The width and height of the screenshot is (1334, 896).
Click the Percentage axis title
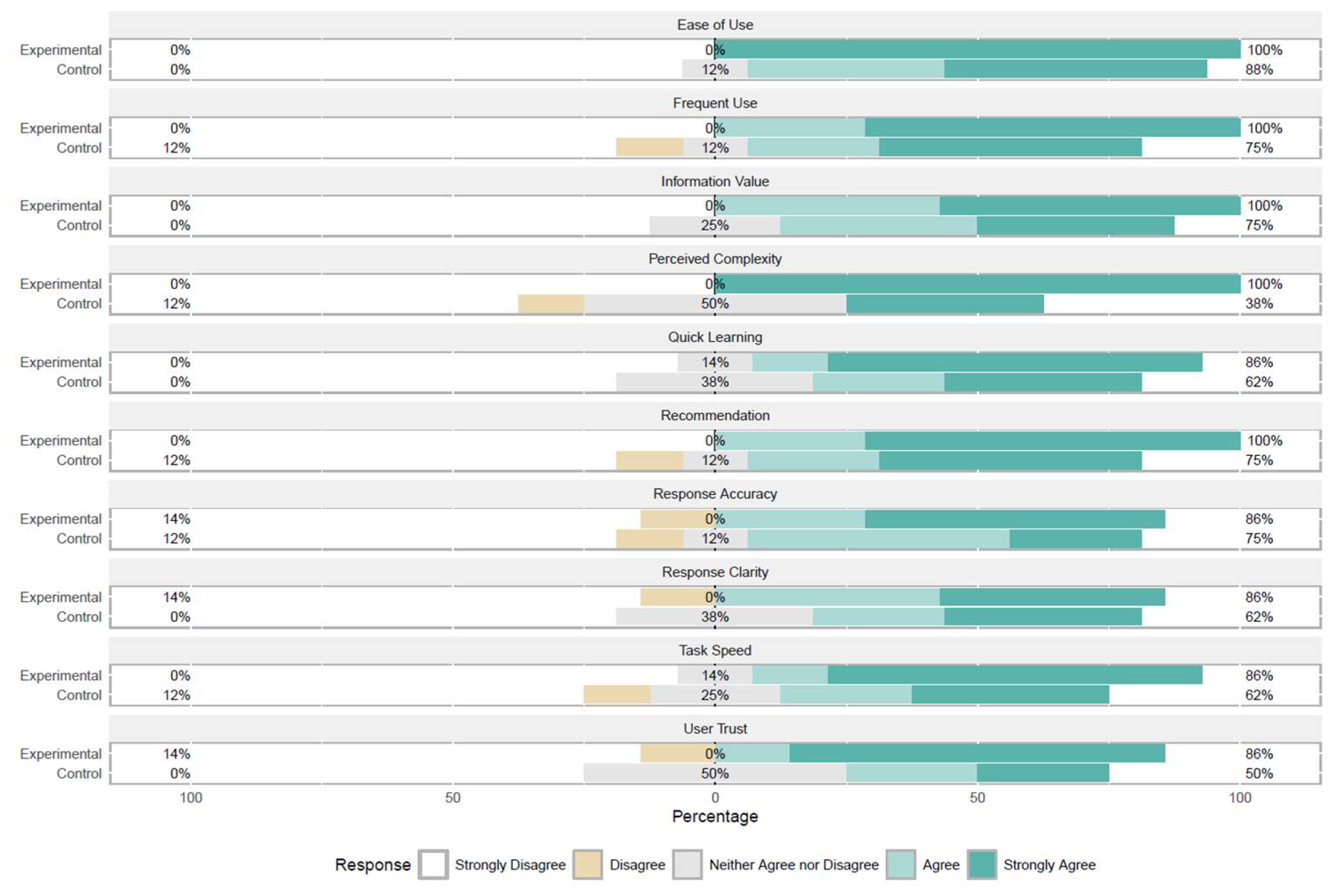pyautogui.click(x=715, y=816)
